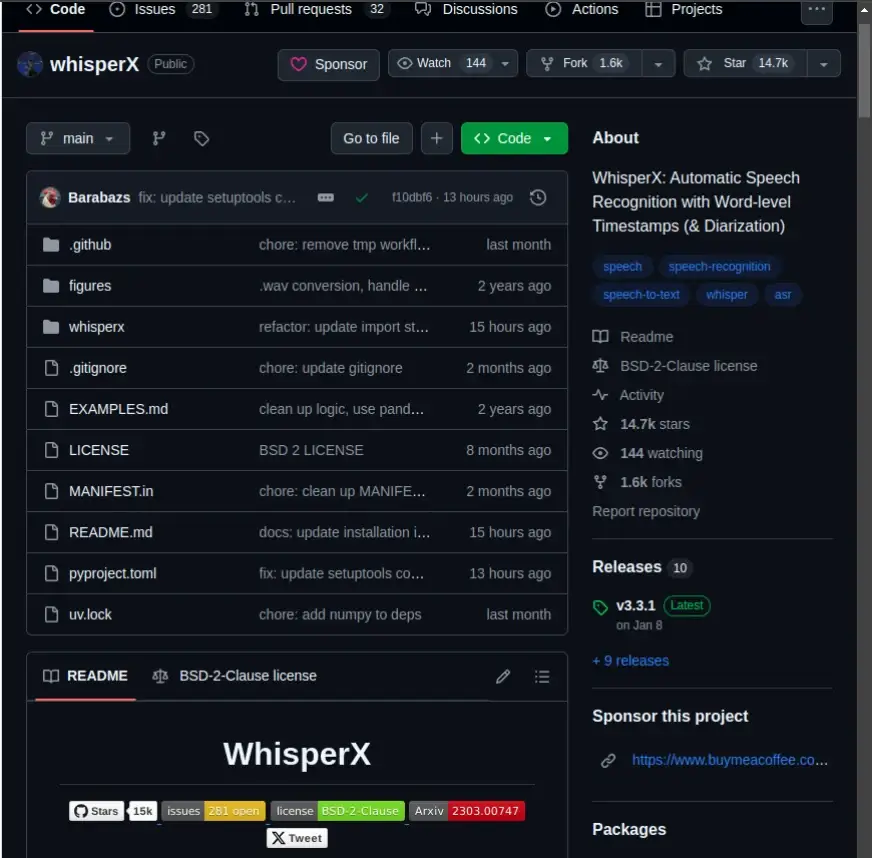The height and width of the screenshot is (858, 872).
Task: Open the main branch dropdown
Action: click(x=78, y=138)
